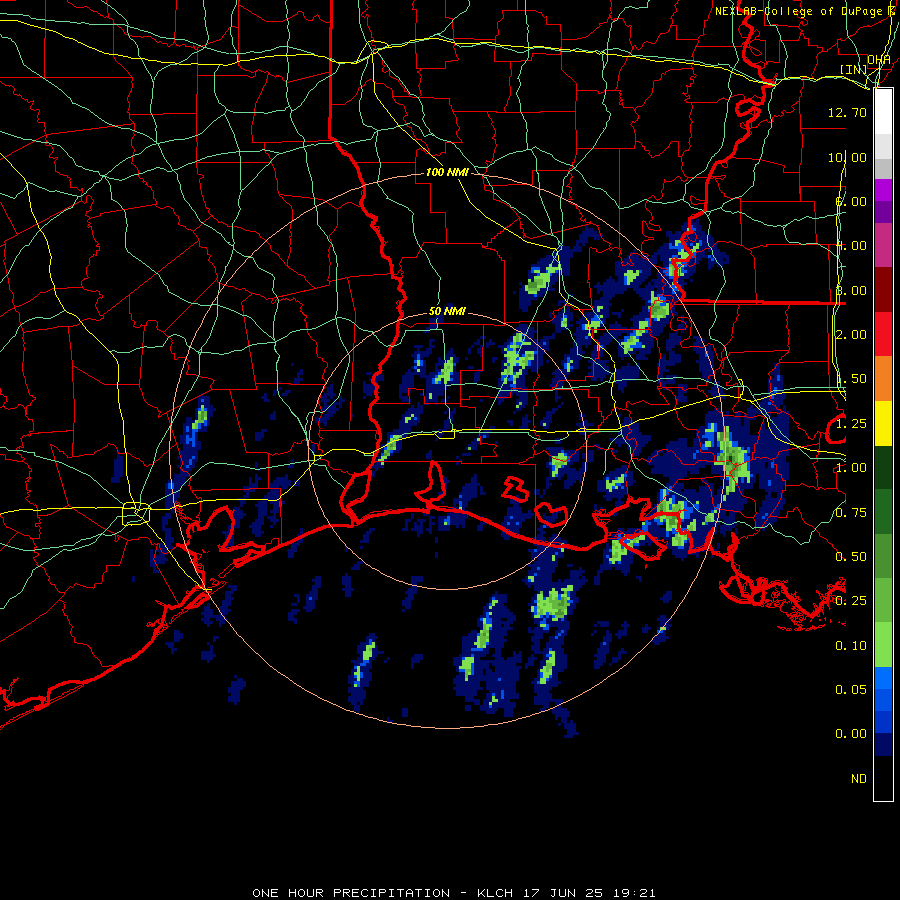Click the 10.00 legend value

[x=847, y=157]
